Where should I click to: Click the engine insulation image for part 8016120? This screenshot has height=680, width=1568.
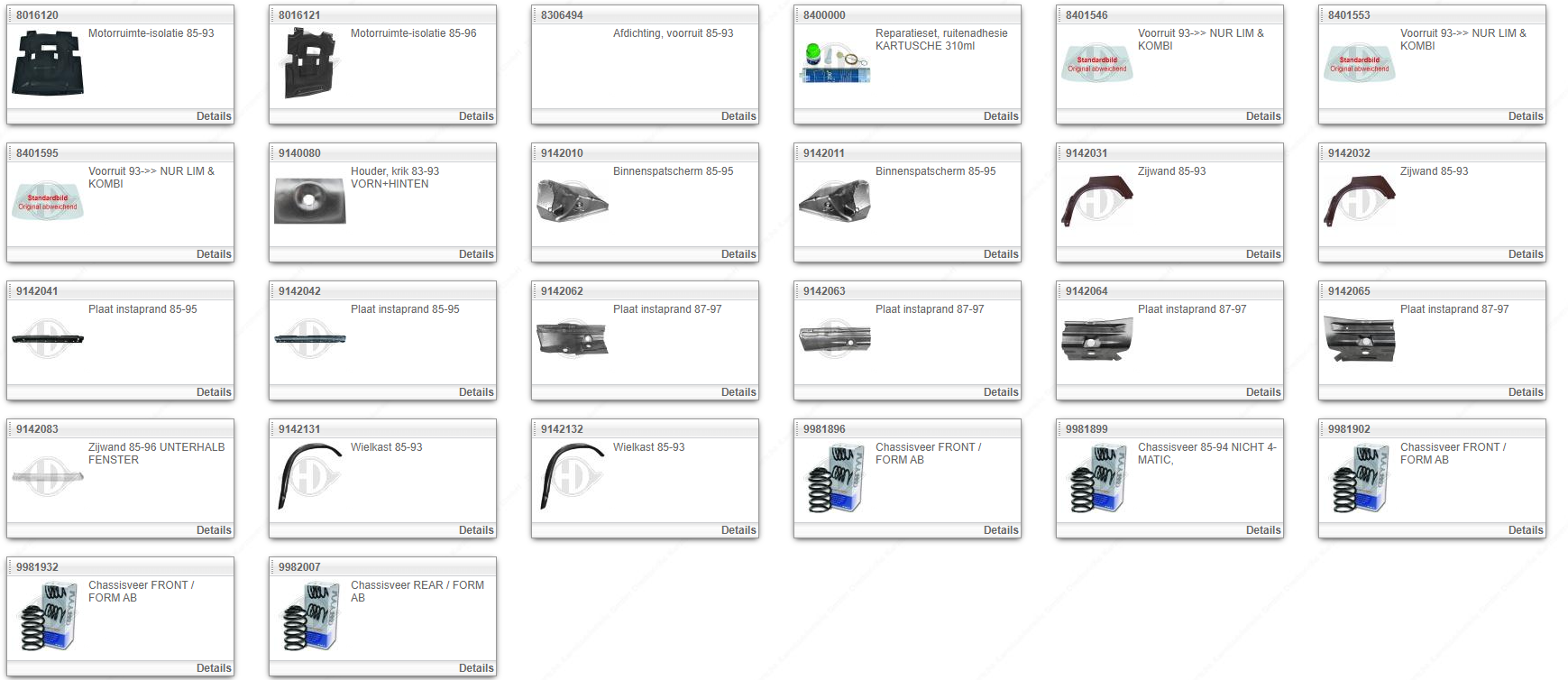click(x=48, y=63)
